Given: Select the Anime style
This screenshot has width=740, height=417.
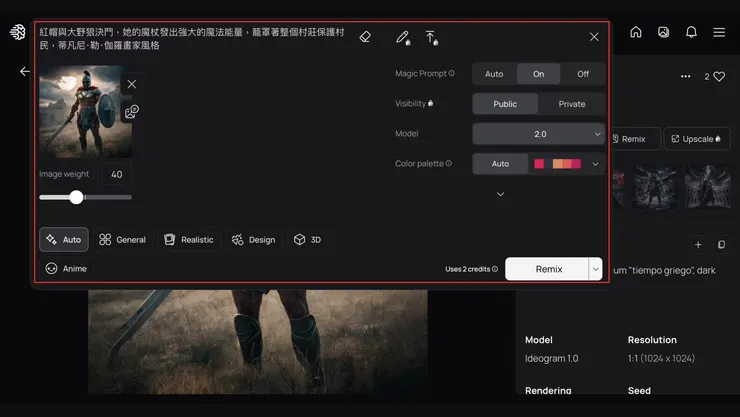Looking at the screenshot, I should click(66, 268).
